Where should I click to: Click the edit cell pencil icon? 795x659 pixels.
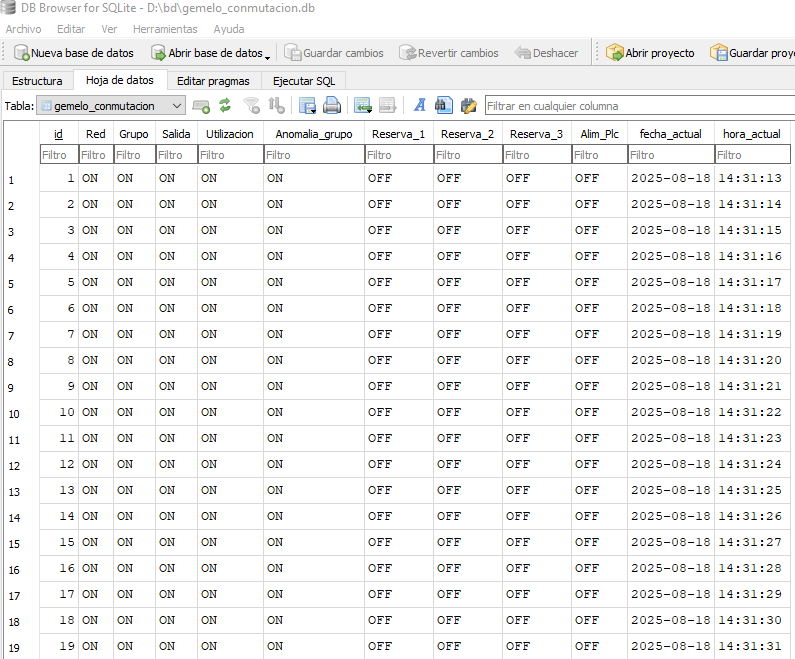pos(468,105)
